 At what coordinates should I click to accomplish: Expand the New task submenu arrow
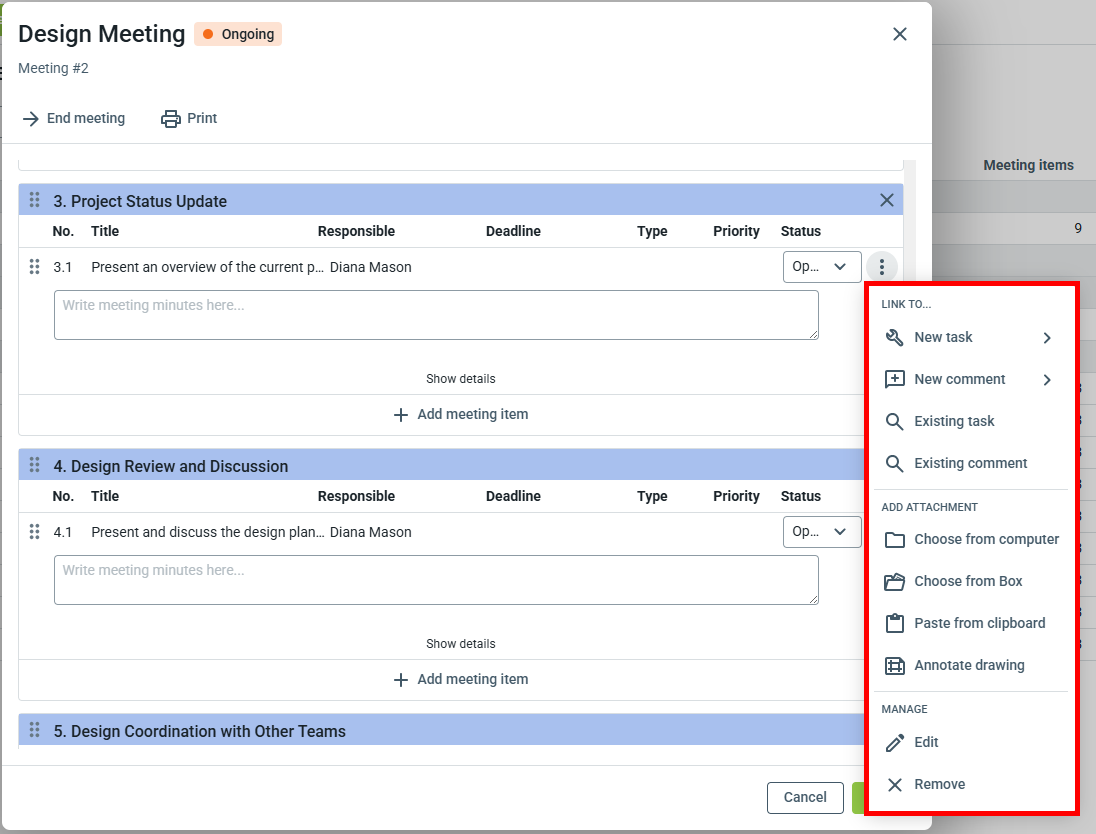pyautogui.click(x=1047, y=338)
